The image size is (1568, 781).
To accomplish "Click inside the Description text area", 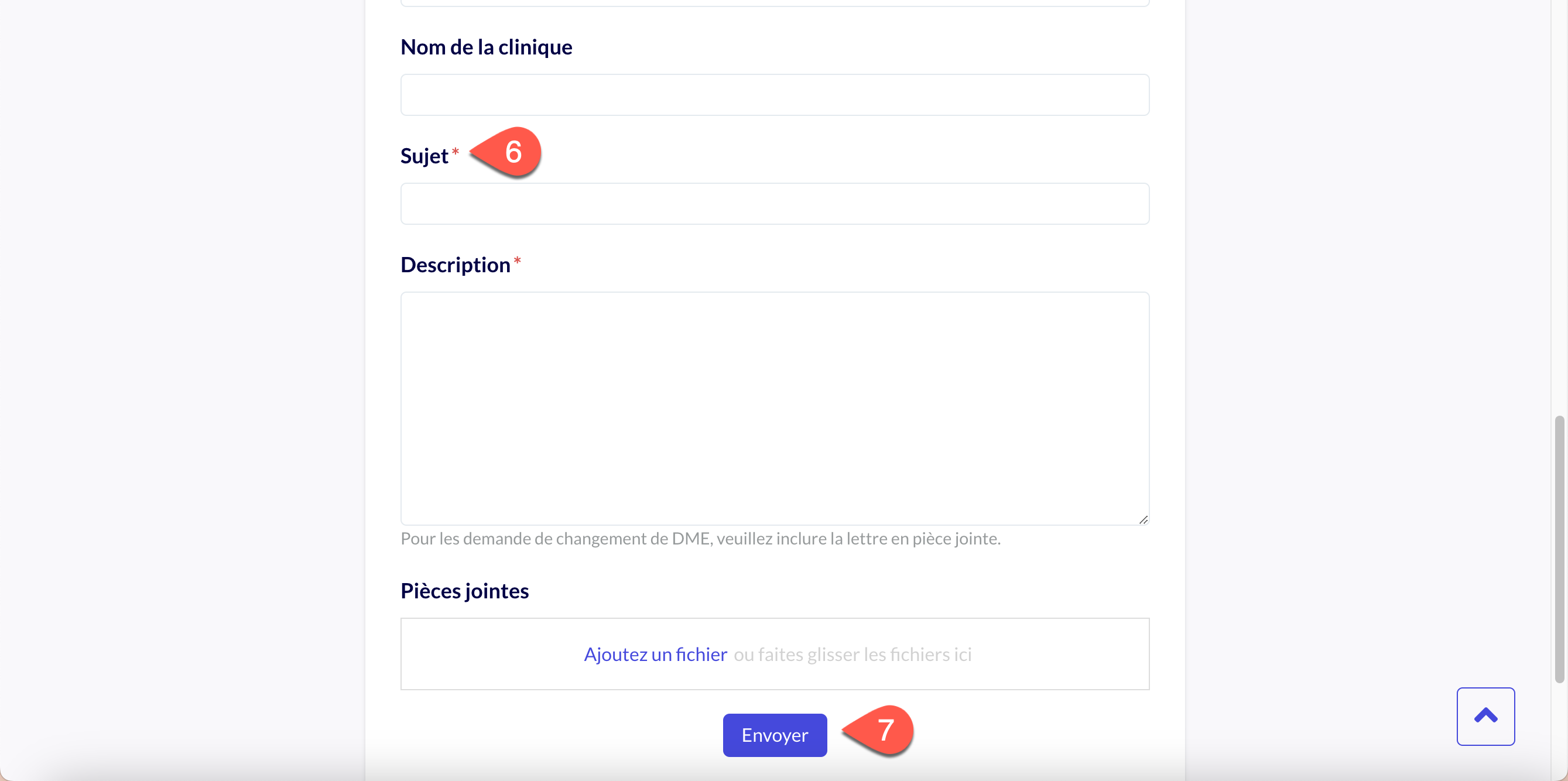I will (x=774, y=408).
